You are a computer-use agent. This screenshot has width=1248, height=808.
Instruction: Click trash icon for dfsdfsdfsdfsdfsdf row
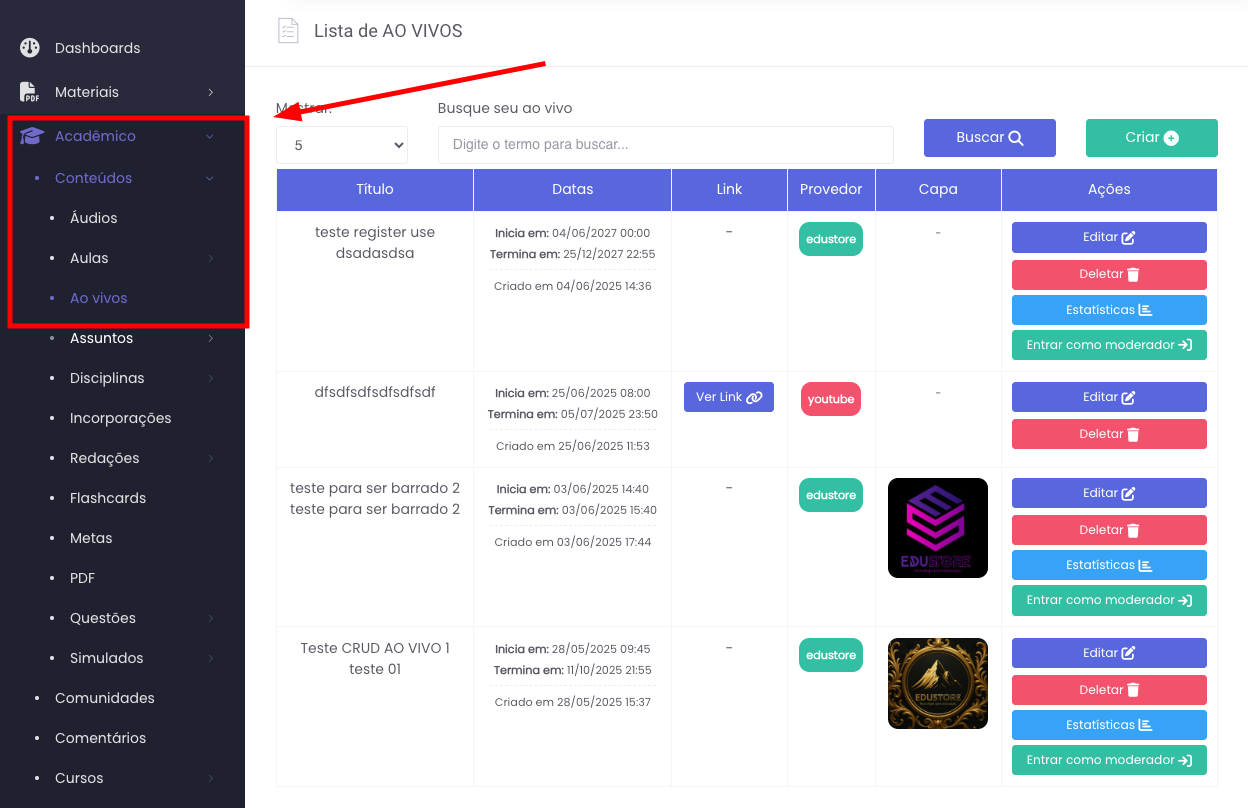click(x=1133, y=434)
